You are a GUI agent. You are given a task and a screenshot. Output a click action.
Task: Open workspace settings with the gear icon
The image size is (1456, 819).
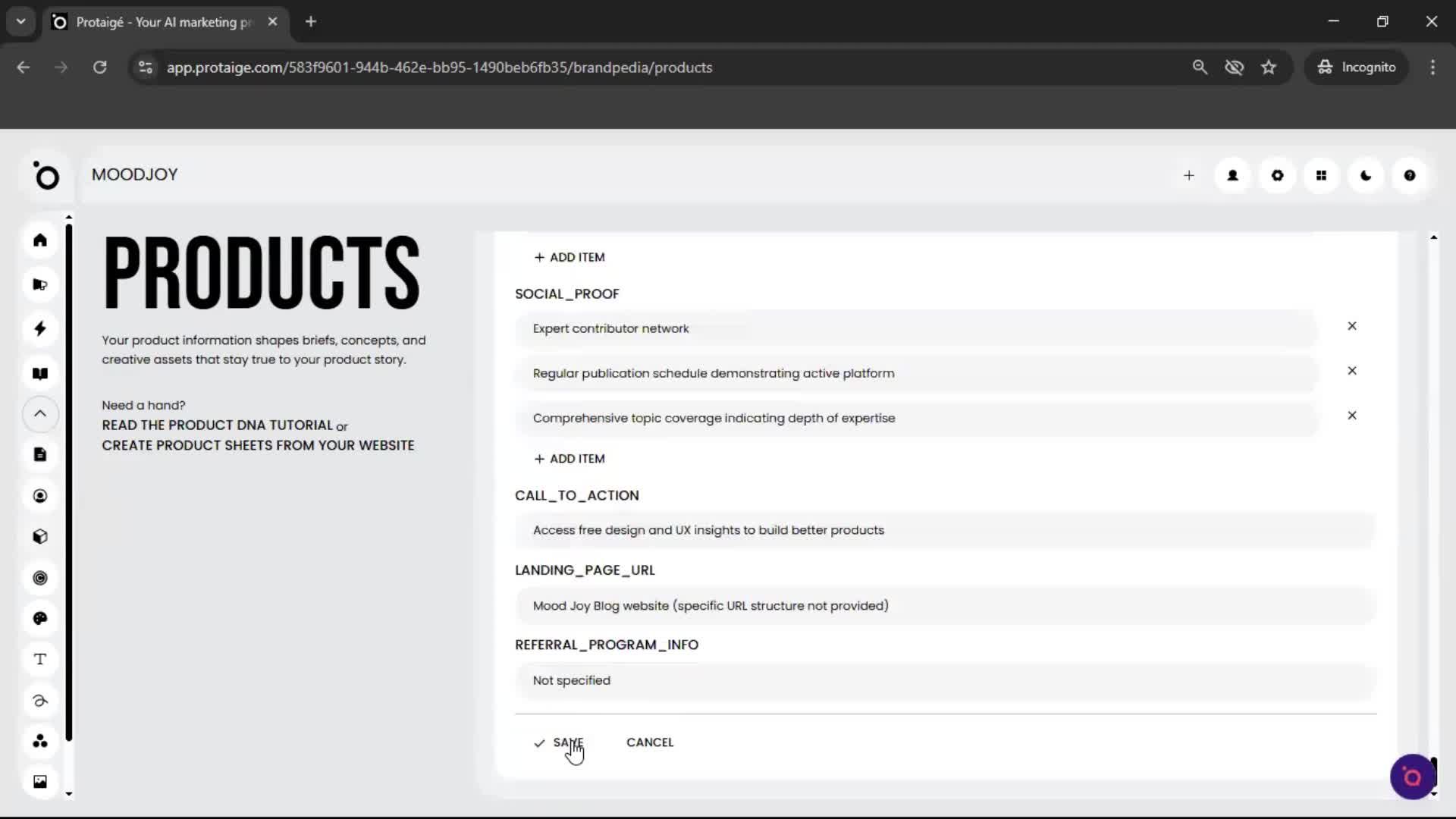coord(1277,175)
